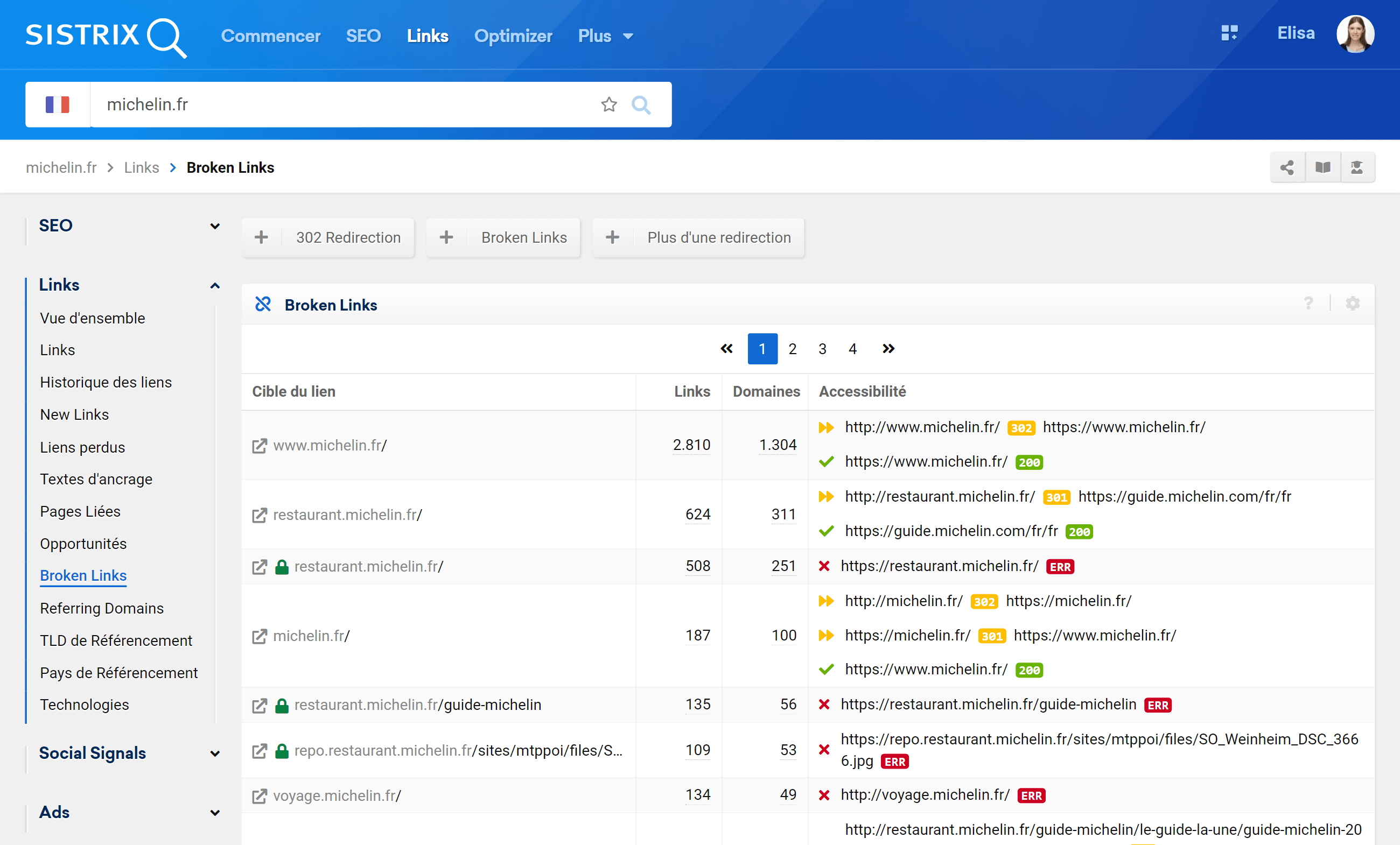
Task: Sort by Domaines column header
Action: coord(766,392)
